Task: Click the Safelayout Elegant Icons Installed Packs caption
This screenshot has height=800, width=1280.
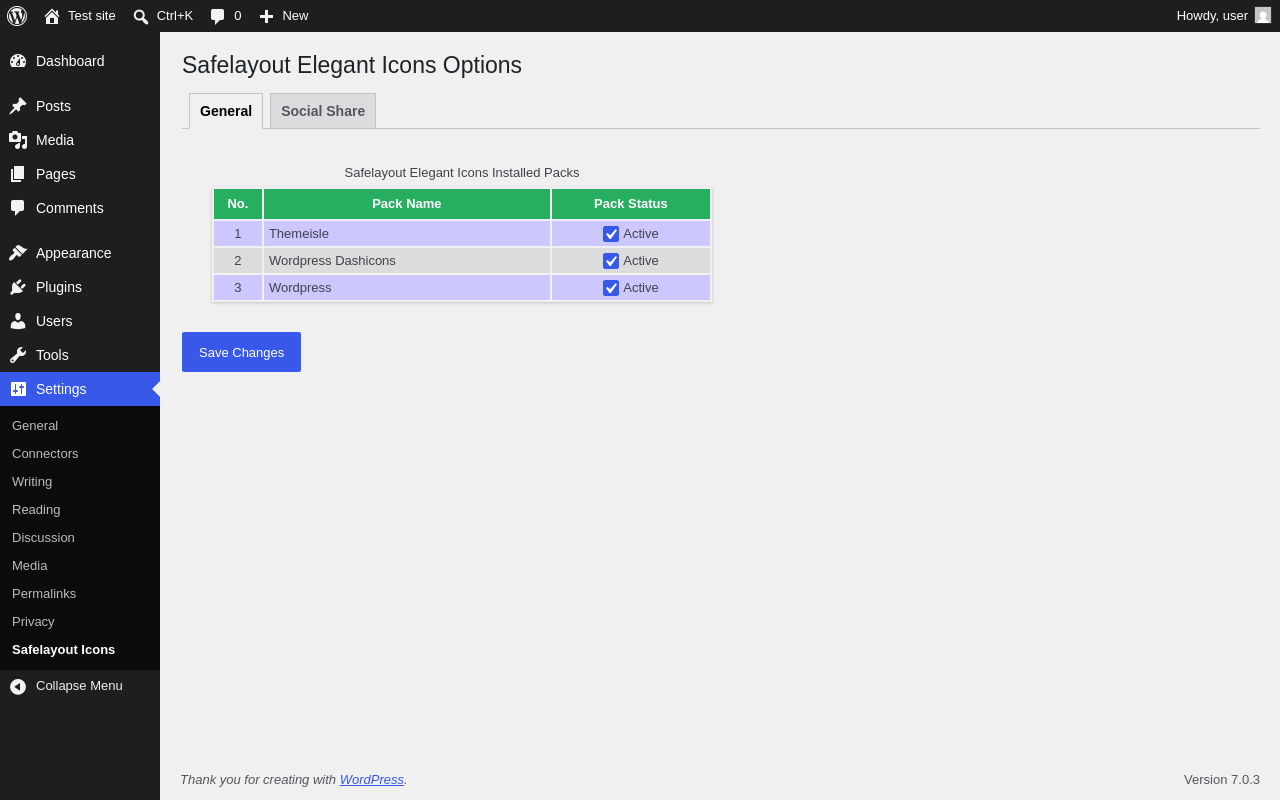Action: 462,173
